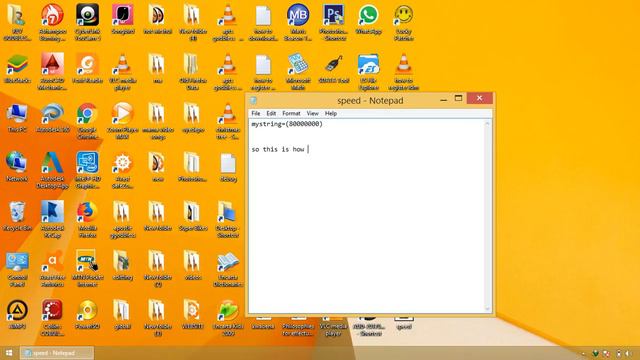
Task: Click the volume speaker icon in system tray
Action: click(629, 353)
